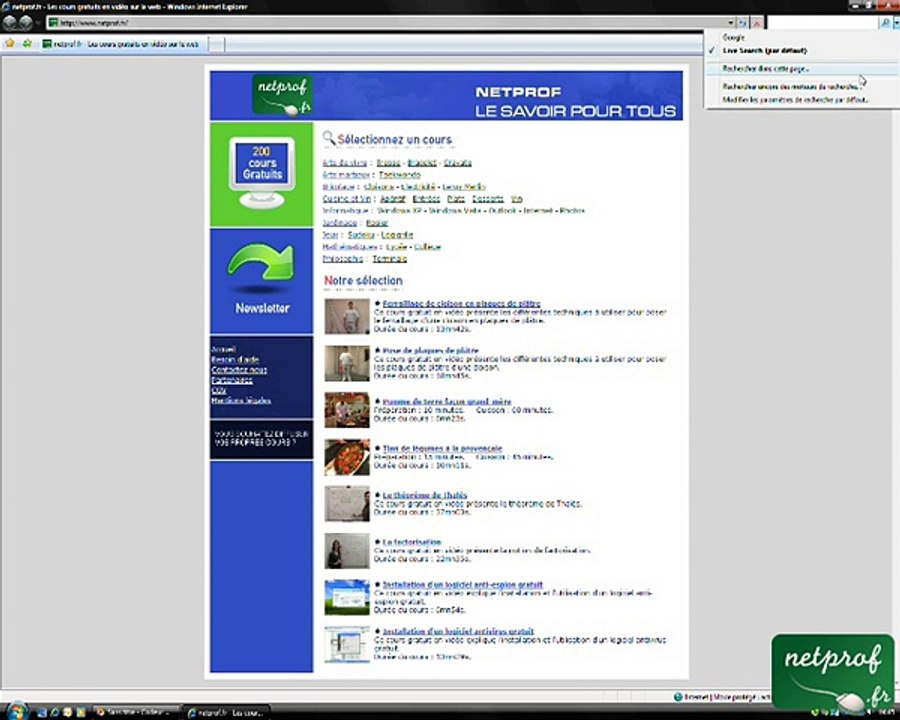Click the Live Search input box
The image size is (900, 720).
824,23
